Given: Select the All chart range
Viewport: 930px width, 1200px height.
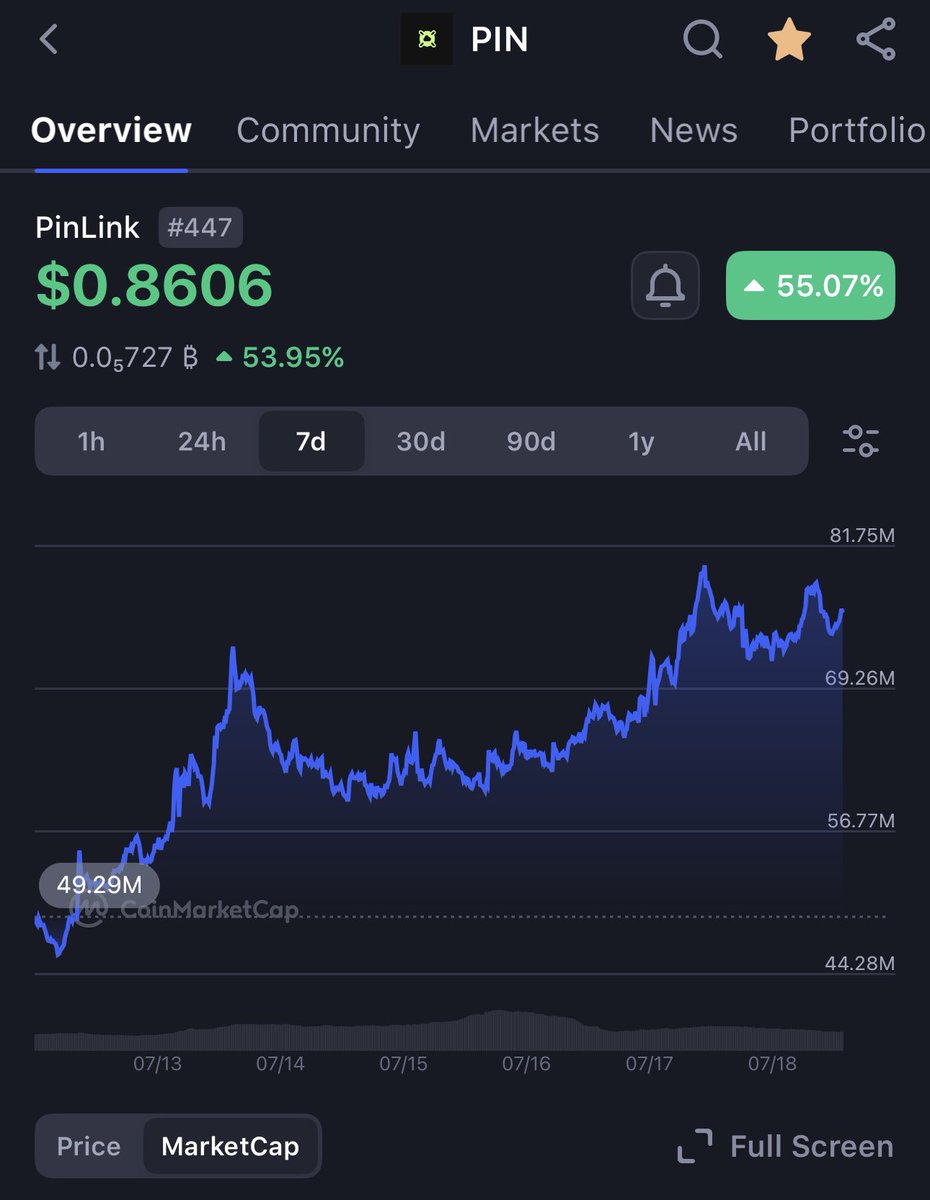Looking at the screenshot, I should tap(751, 441).
